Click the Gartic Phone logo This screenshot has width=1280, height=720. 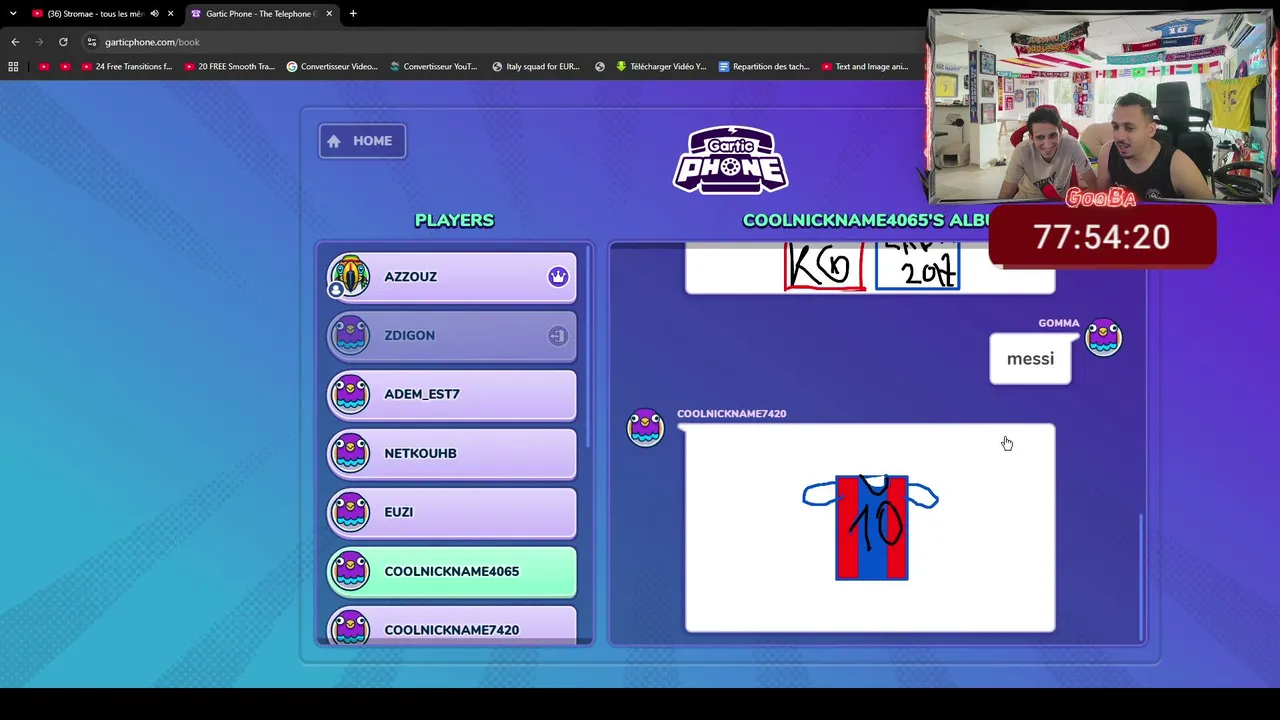coord(731,159)
